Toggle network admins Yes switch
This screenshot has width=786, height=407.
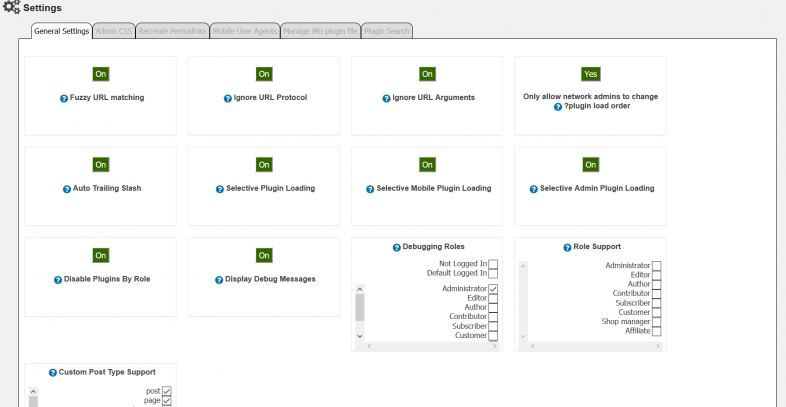coord(591,74)
